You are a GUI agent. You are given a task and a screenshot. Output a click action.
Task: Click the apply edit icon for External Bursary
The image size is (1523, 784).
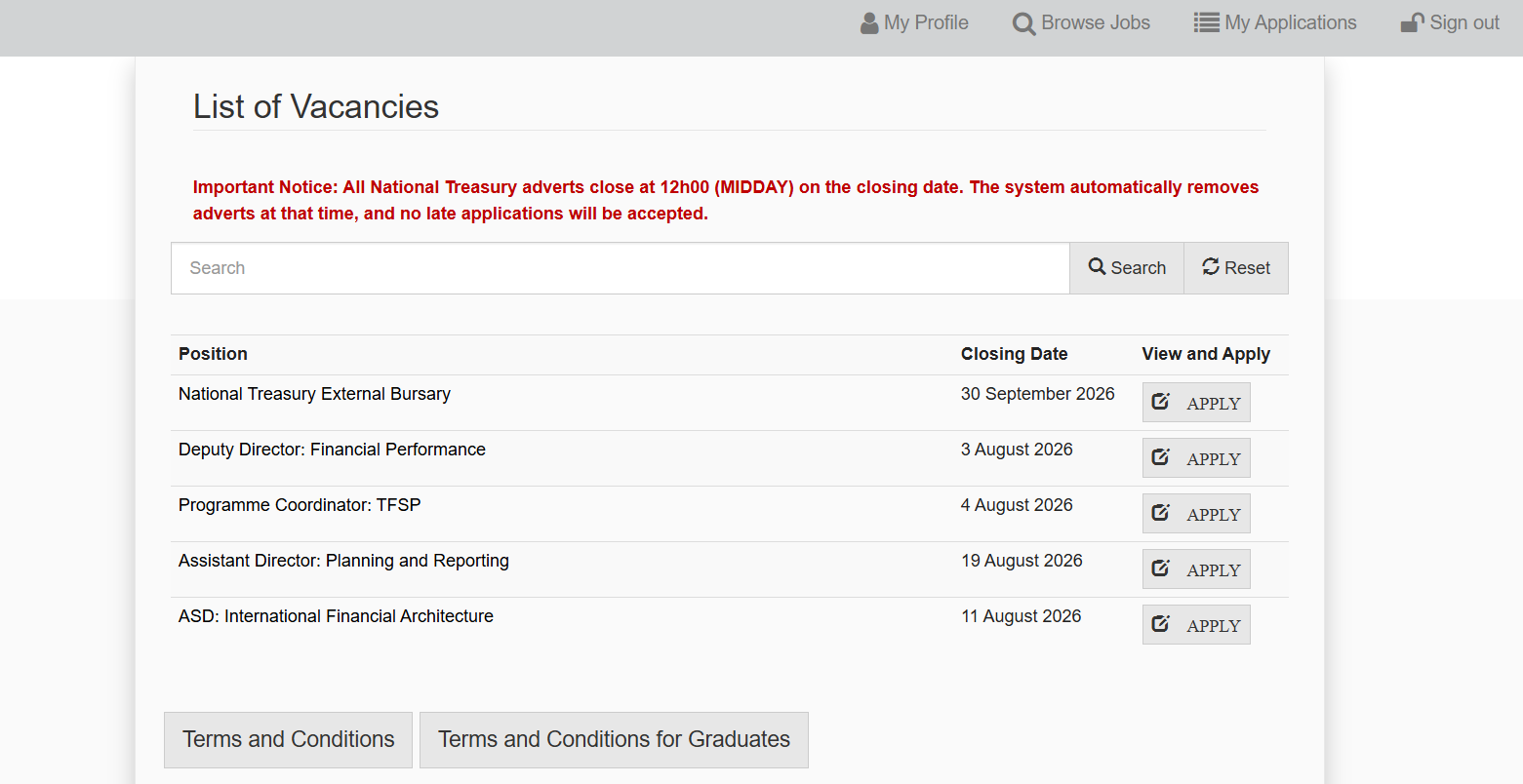click(1161, 401)
